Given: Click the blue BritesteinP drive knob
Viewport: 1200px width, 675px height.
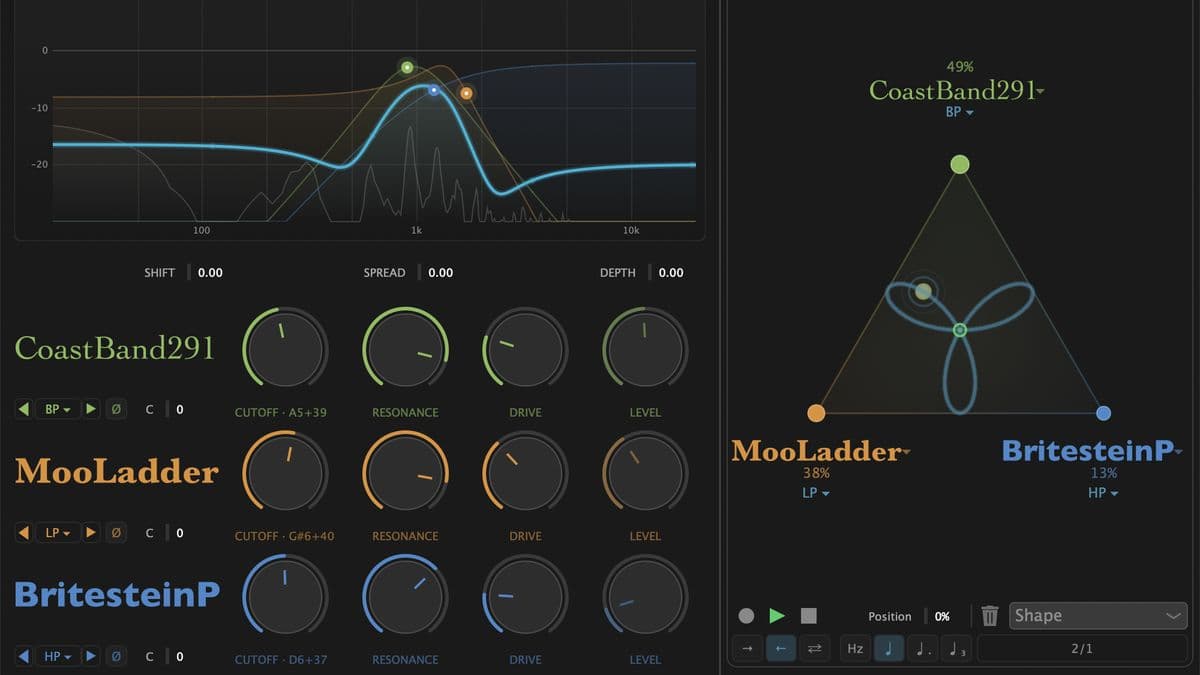Looking at the screenshot, I should (525, 596).
